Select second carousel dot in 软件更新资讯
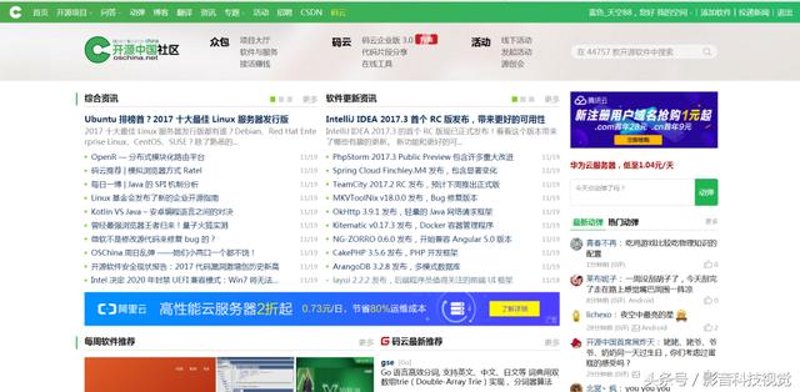The image size is (800, 392). [x=523, y=99]
